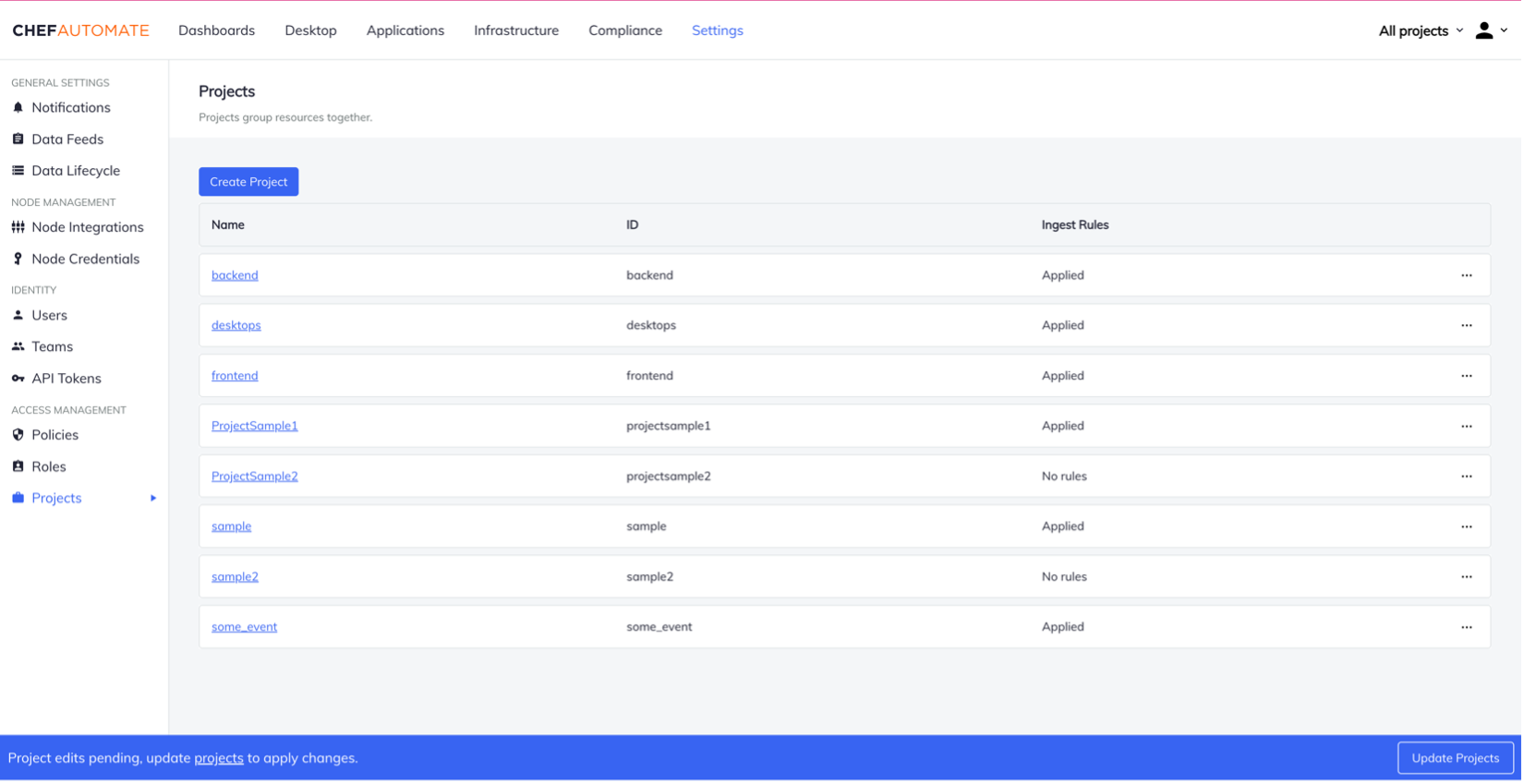Open the frontend project link
The height and width of the screenshot is (784, 1524).
click(235, 376)
